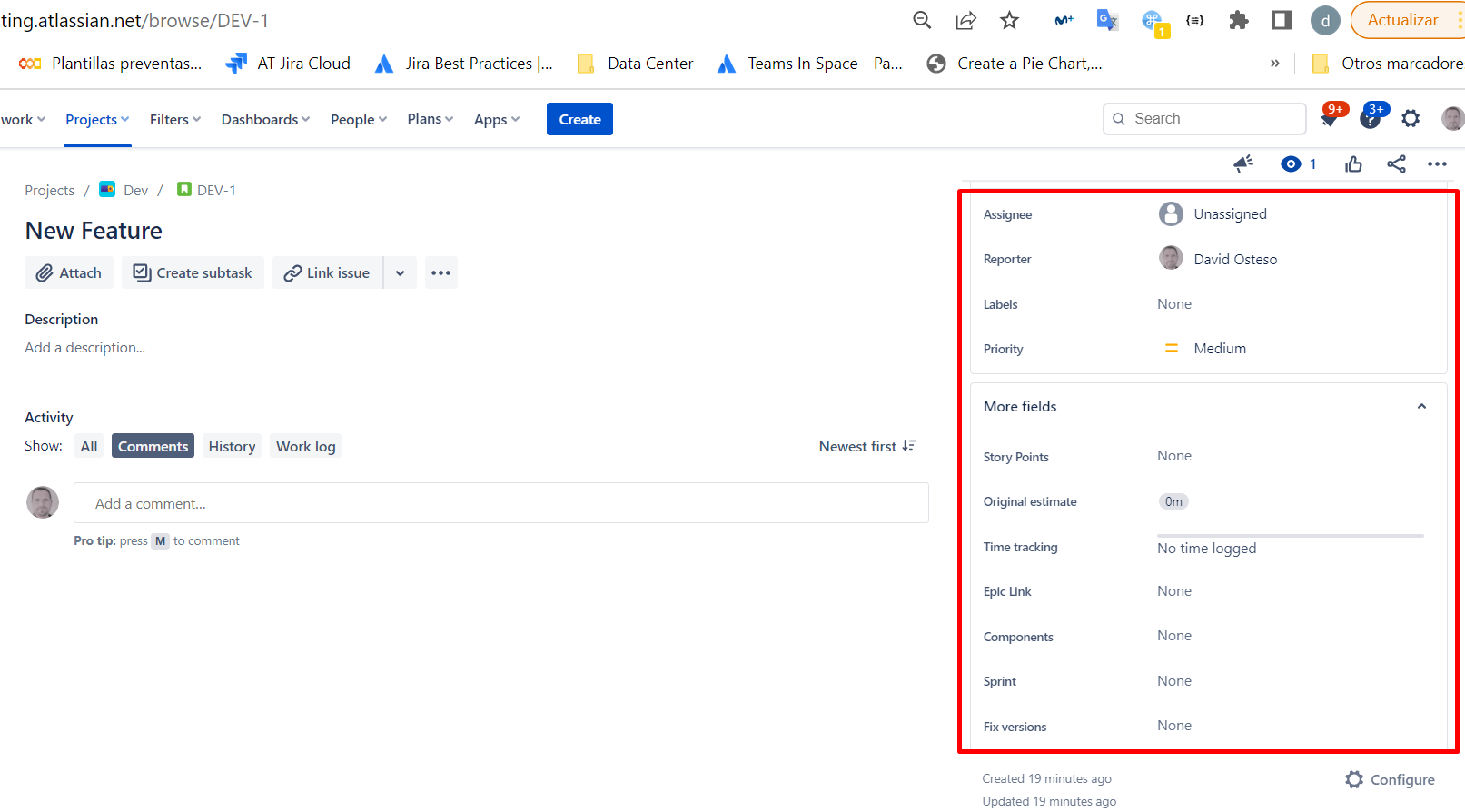Open the Dashboards dropdown menu
Image resolution: width=1465 pixels, height=812 pixels.
pyautogui.click(x=265, y=119)
